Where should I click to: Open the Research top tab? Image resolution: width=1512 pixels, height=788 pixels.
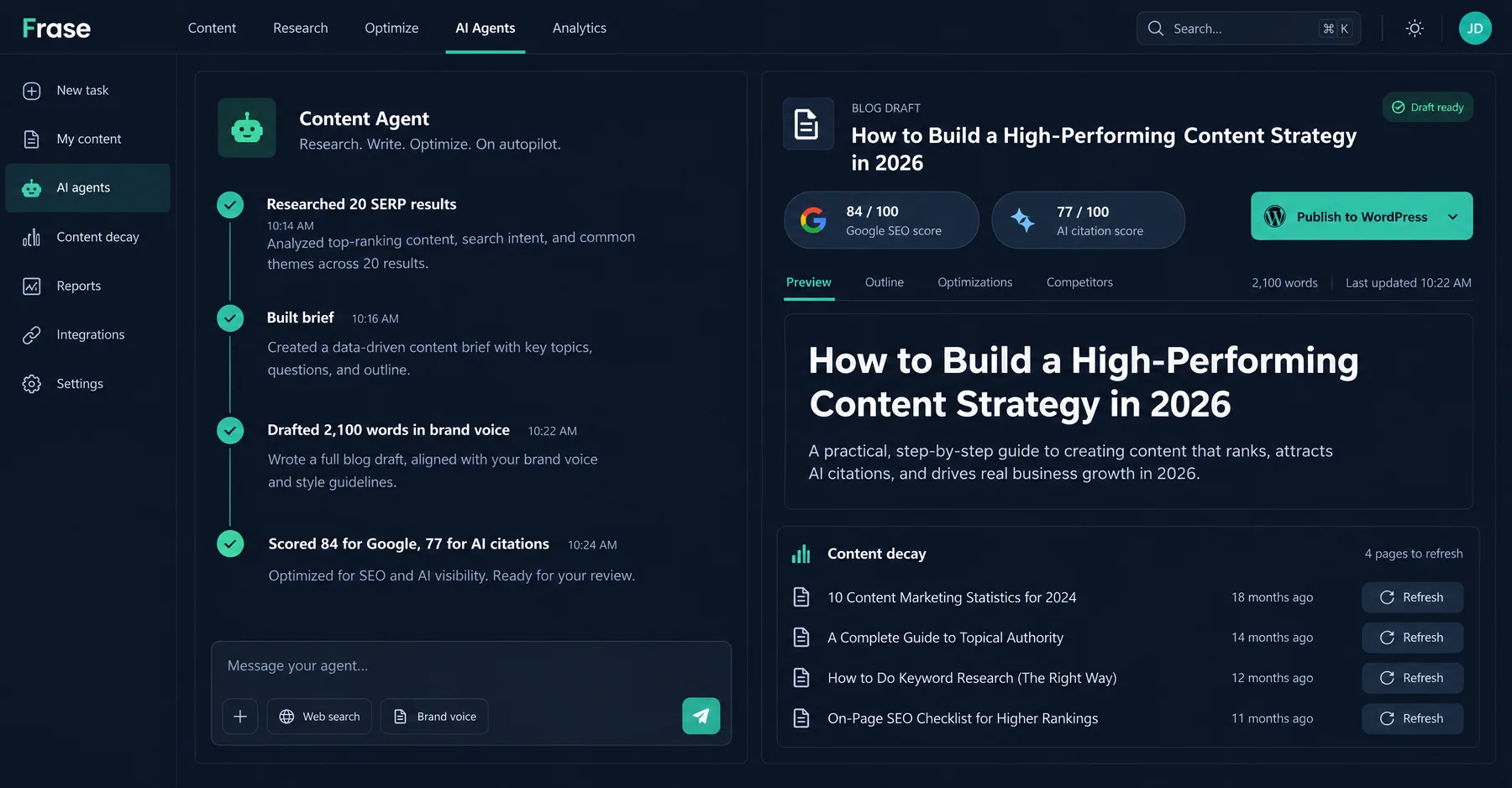click(x=301, y=28)
